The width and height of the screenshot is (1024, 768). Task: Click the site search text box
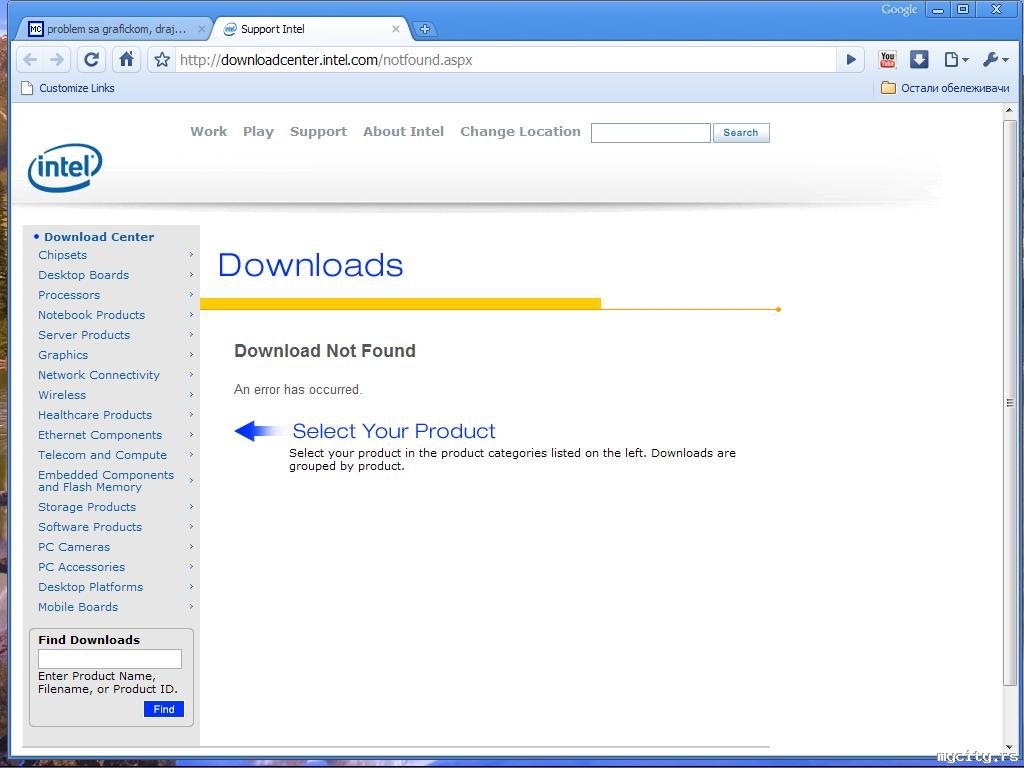point(650,133)
